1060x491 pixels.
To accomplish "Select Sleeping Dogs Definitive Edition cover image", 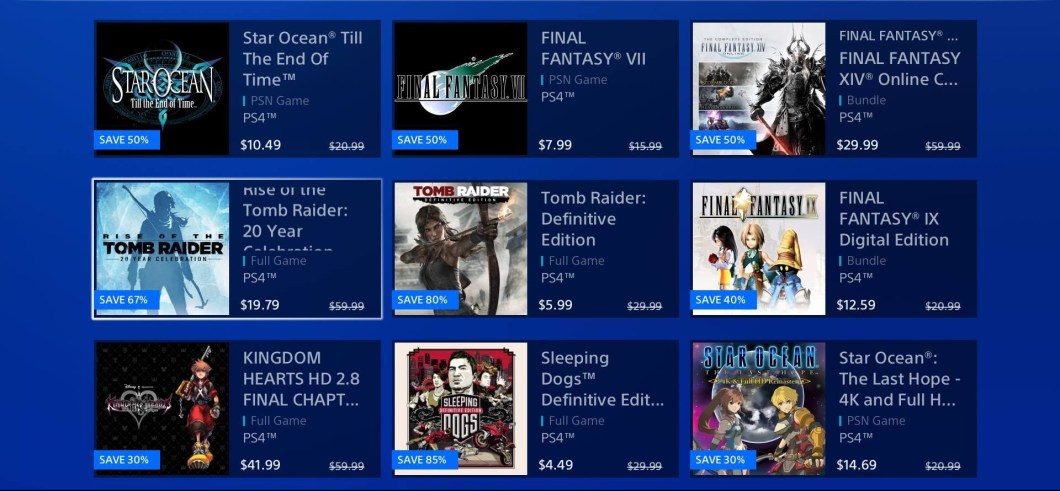I will pyautogui.click(x=460, y=408).
